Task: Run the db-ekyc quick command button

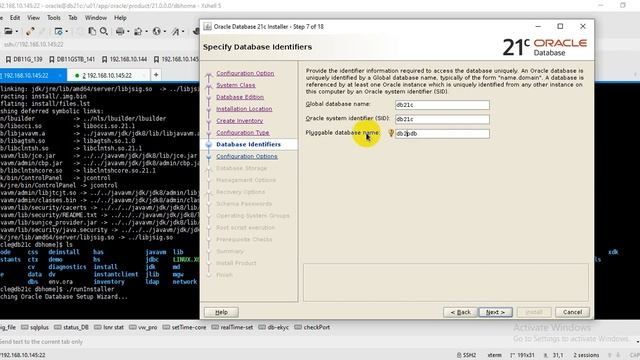Action: click(x=273, y=327)
